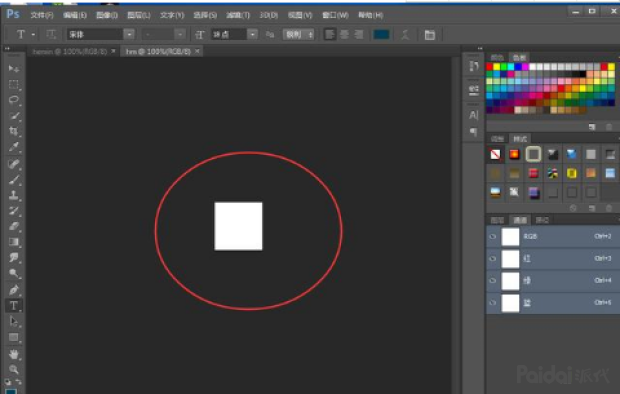
Task: Switch to the 颜色 Color tab
Action: coord(497,58)
